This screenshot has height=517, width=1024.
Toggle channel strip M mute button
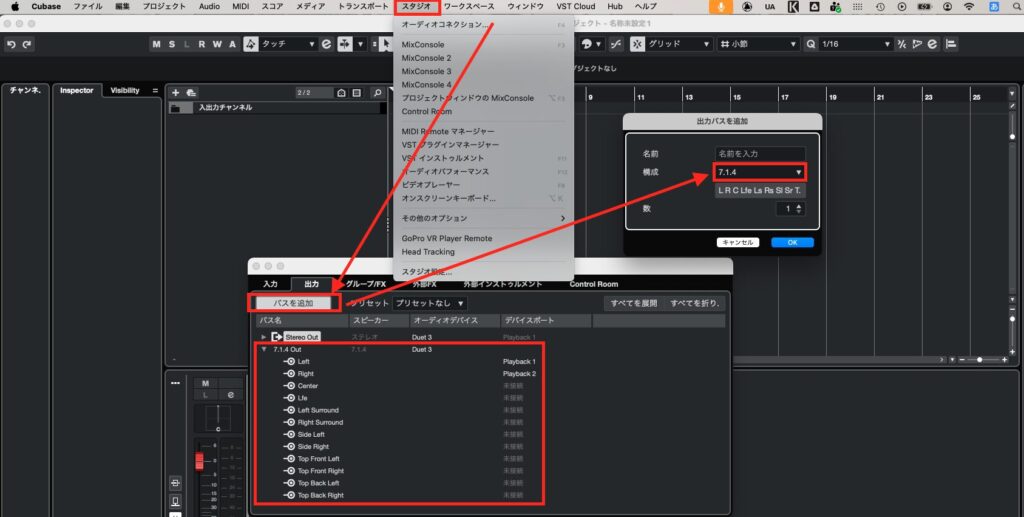(204, 383)
